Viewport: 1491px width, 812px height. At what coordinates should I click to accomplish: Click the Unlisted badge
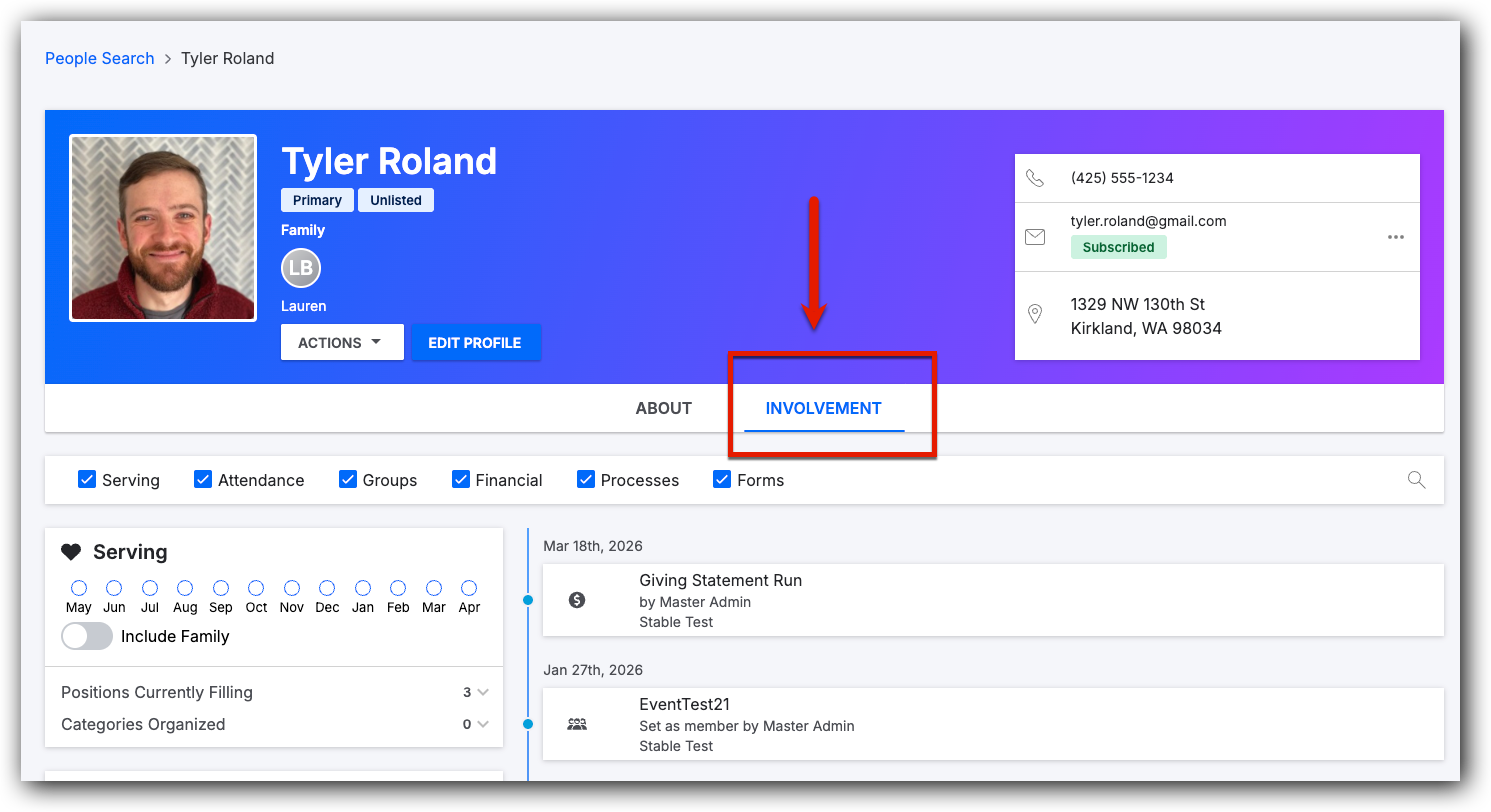396,200
